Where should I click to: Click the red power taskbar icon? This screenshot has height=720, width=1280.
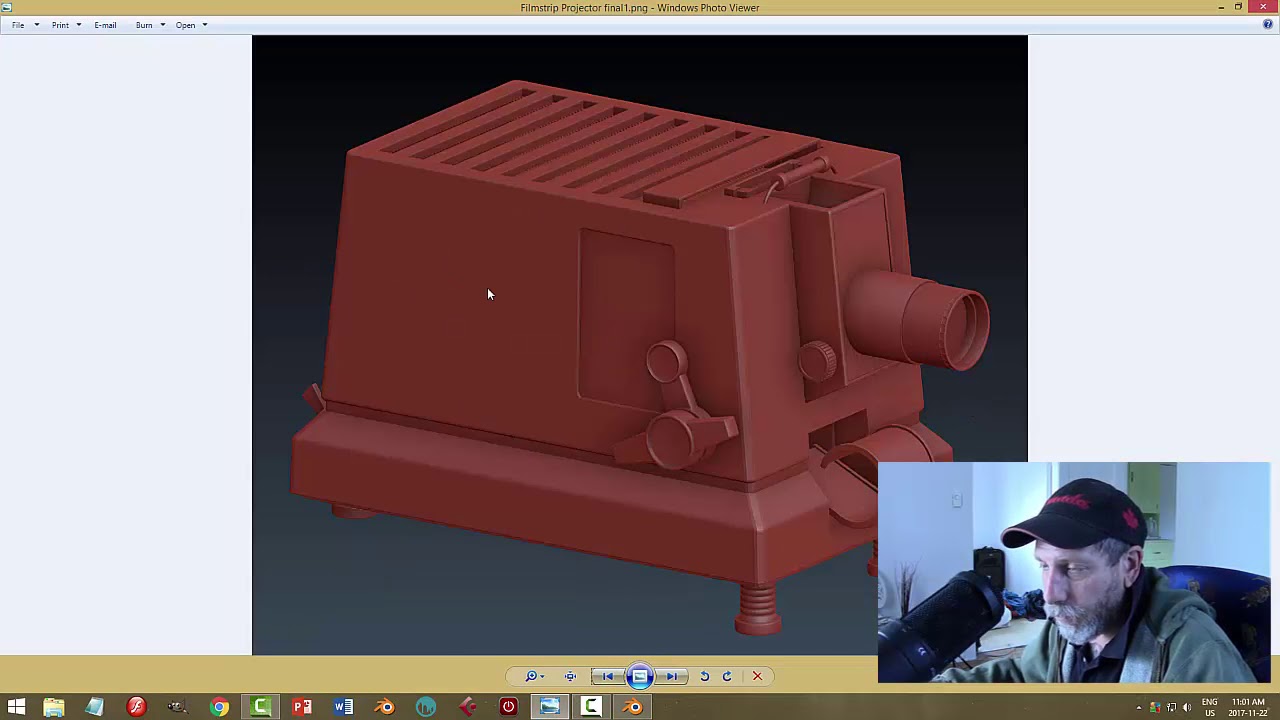[508, 708]
